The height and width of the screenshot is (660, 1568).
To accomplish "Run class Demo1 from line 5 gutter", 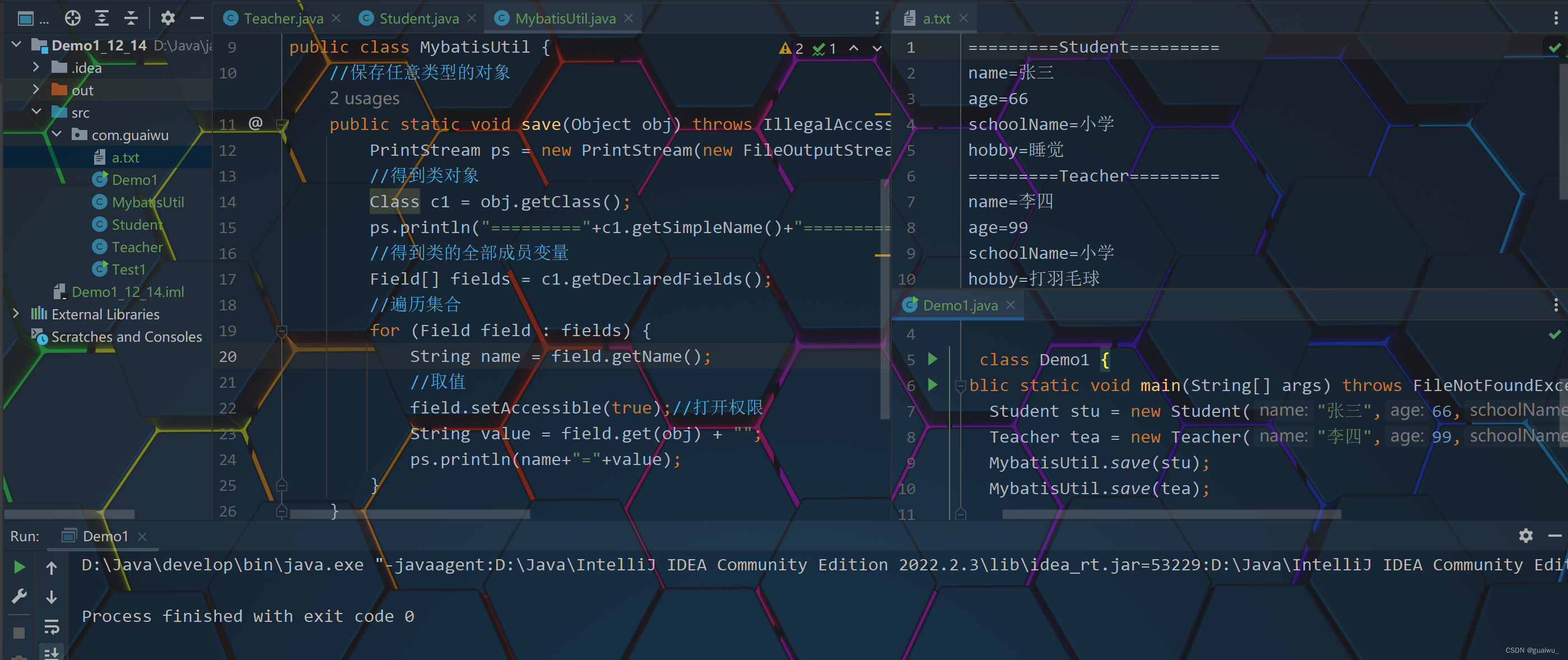I will [932, 359].
